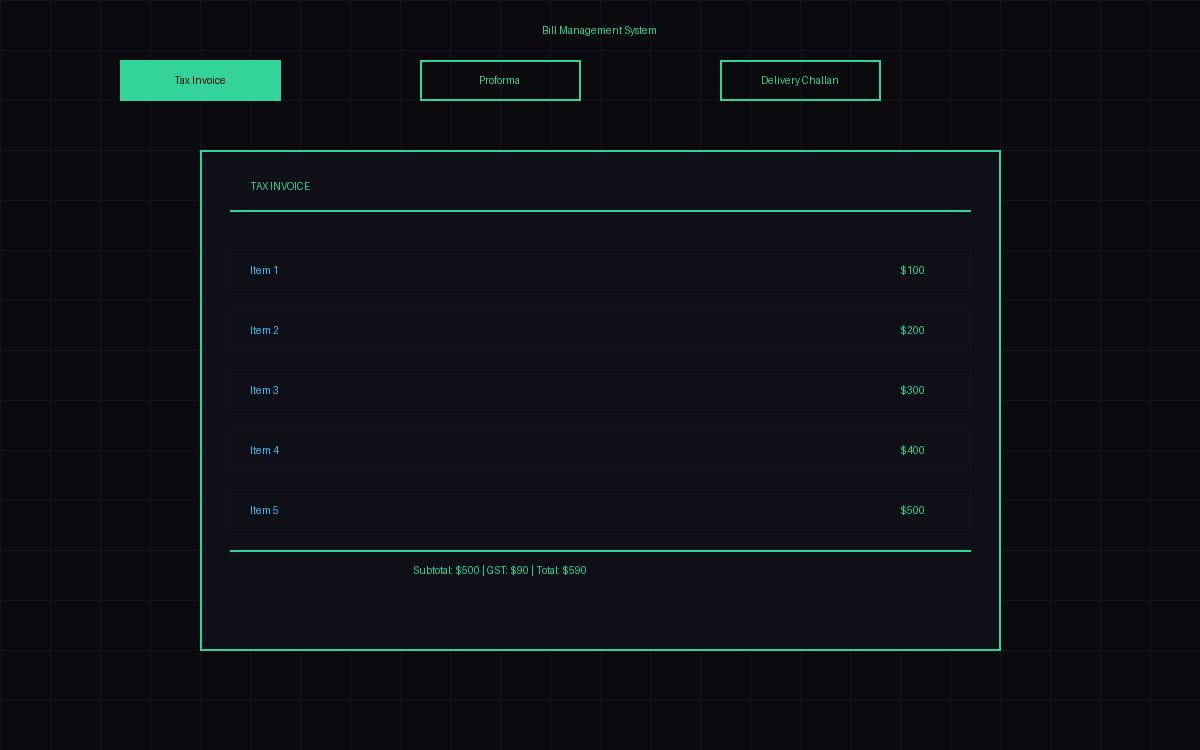This screenshot has width=1200, height=750.
Task: Select the Item 5 row
Action: pos(600,510)
